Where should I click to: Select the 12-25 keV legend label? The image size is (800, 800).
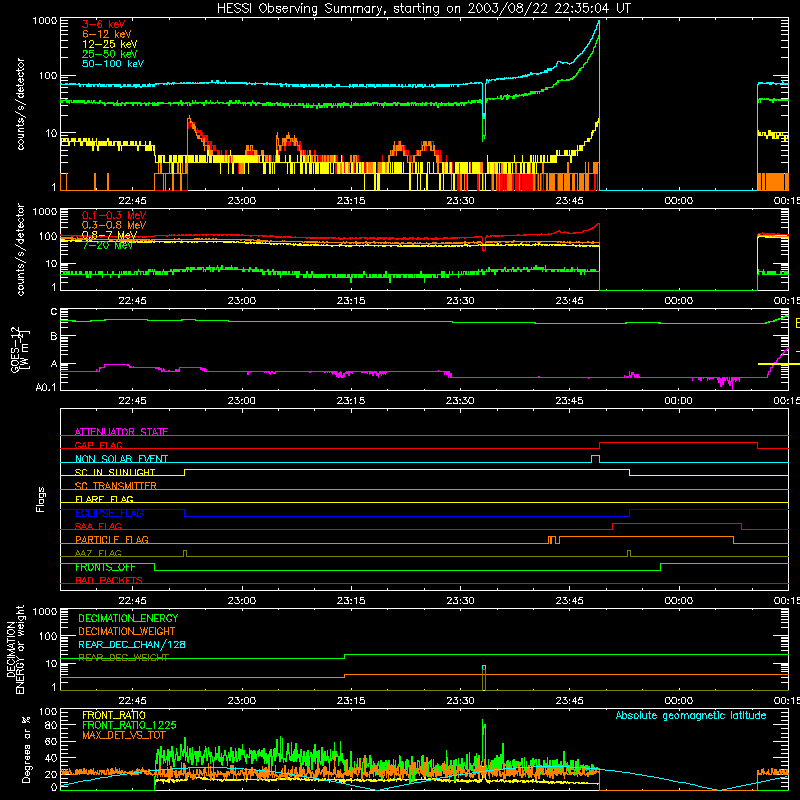(110, 44)
